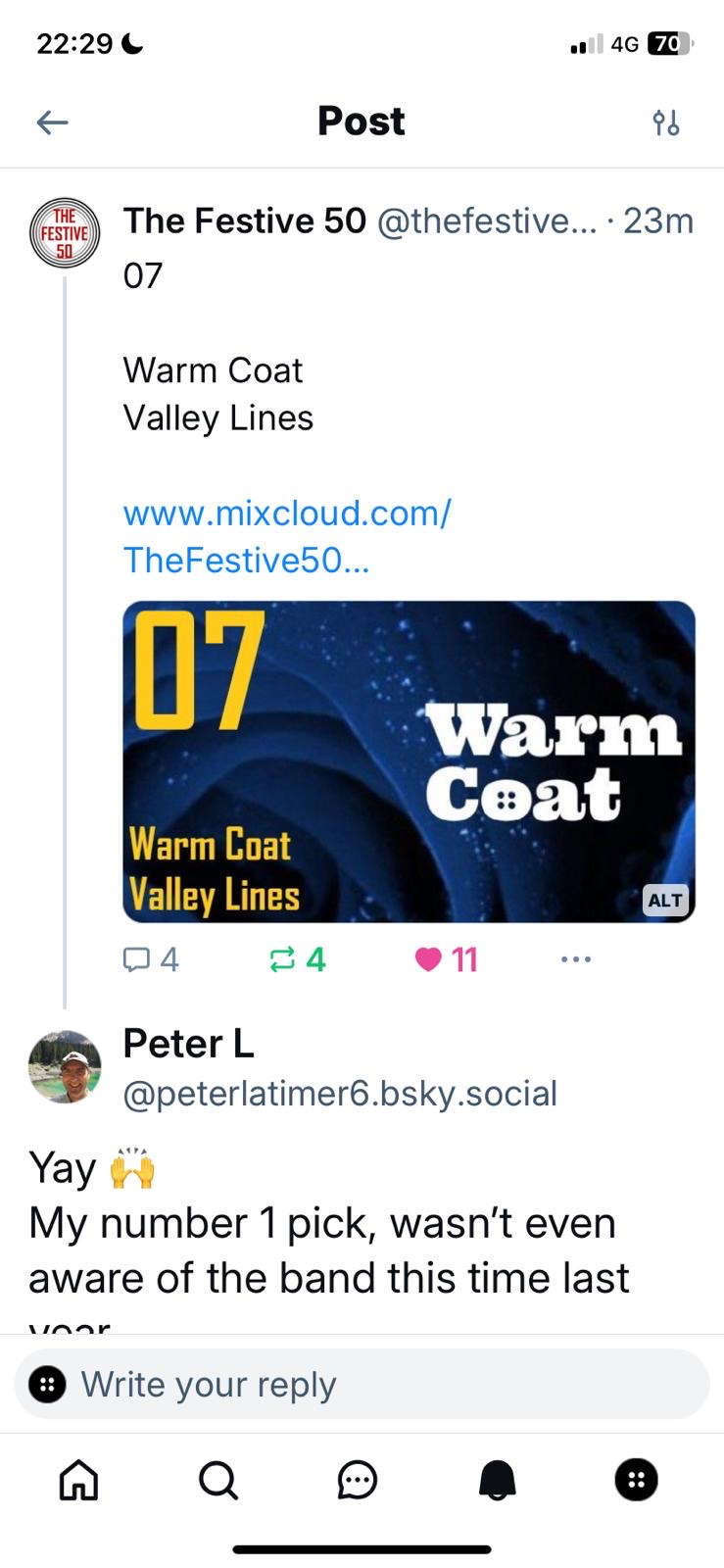Image resolution: width=724 pixels, height=1568 pixels.
Task: Tap The Festive 50 avatar
Action: [x=65, y=233]
